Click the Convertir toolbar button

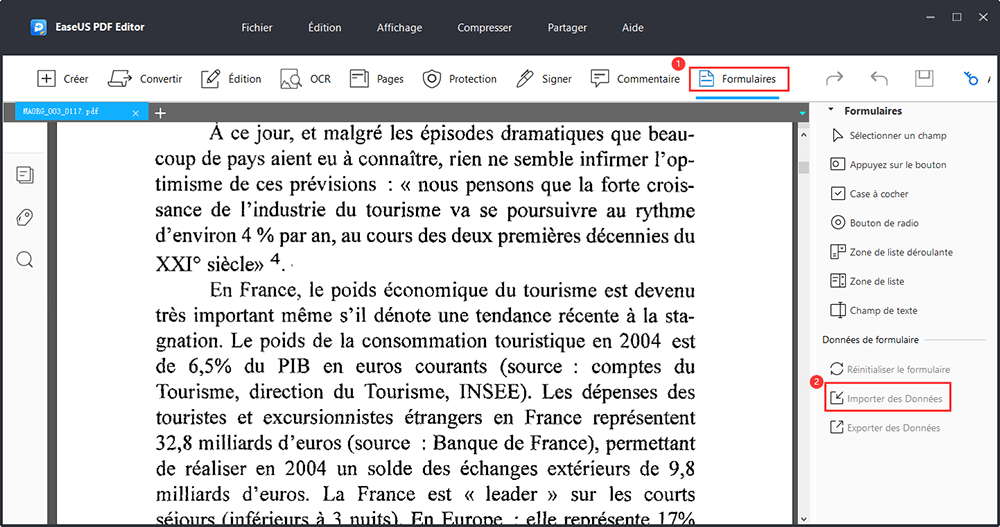145,78
